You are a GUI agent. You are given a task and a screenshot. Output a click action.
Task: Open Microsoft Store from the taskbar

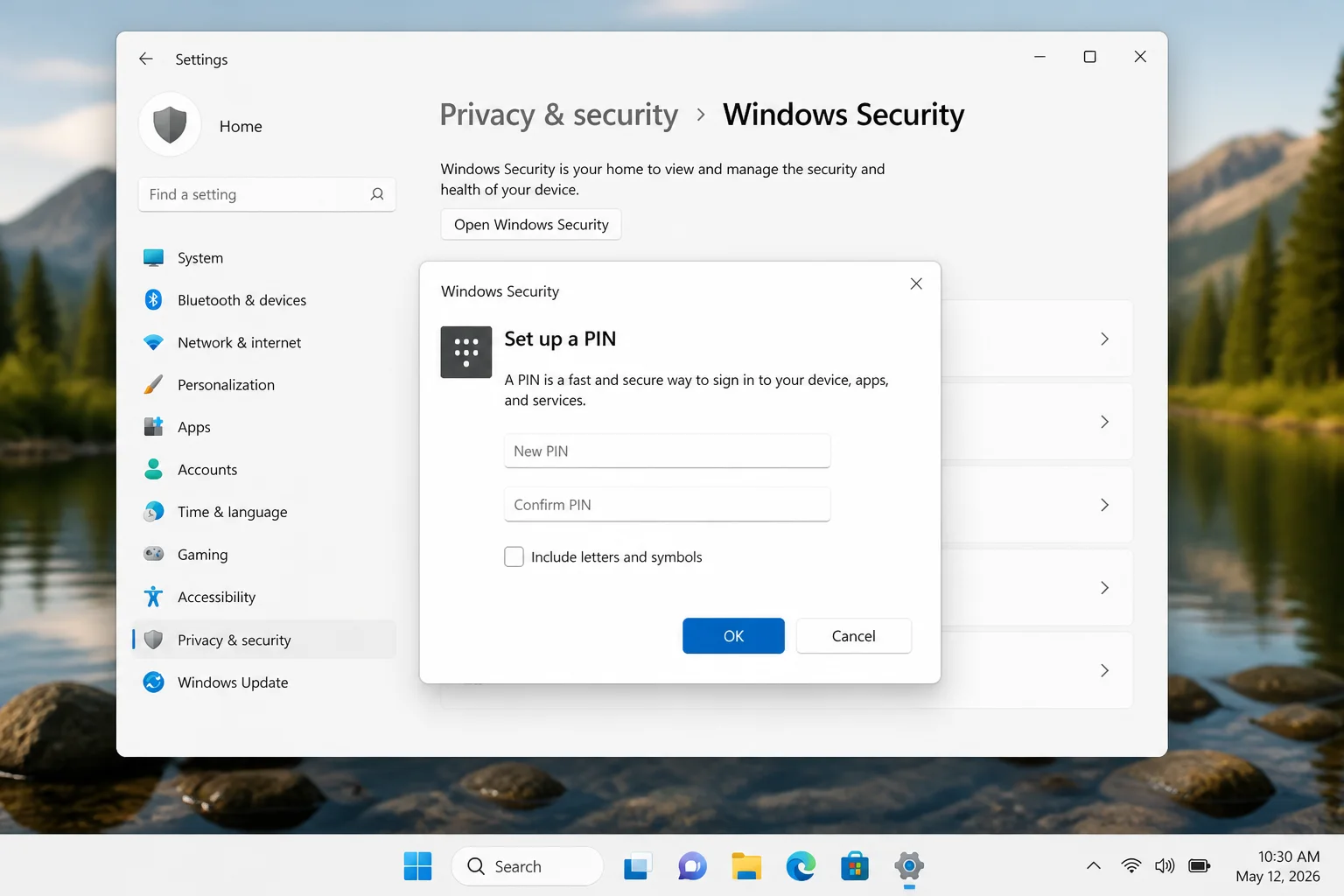click(x=855, y=866)
